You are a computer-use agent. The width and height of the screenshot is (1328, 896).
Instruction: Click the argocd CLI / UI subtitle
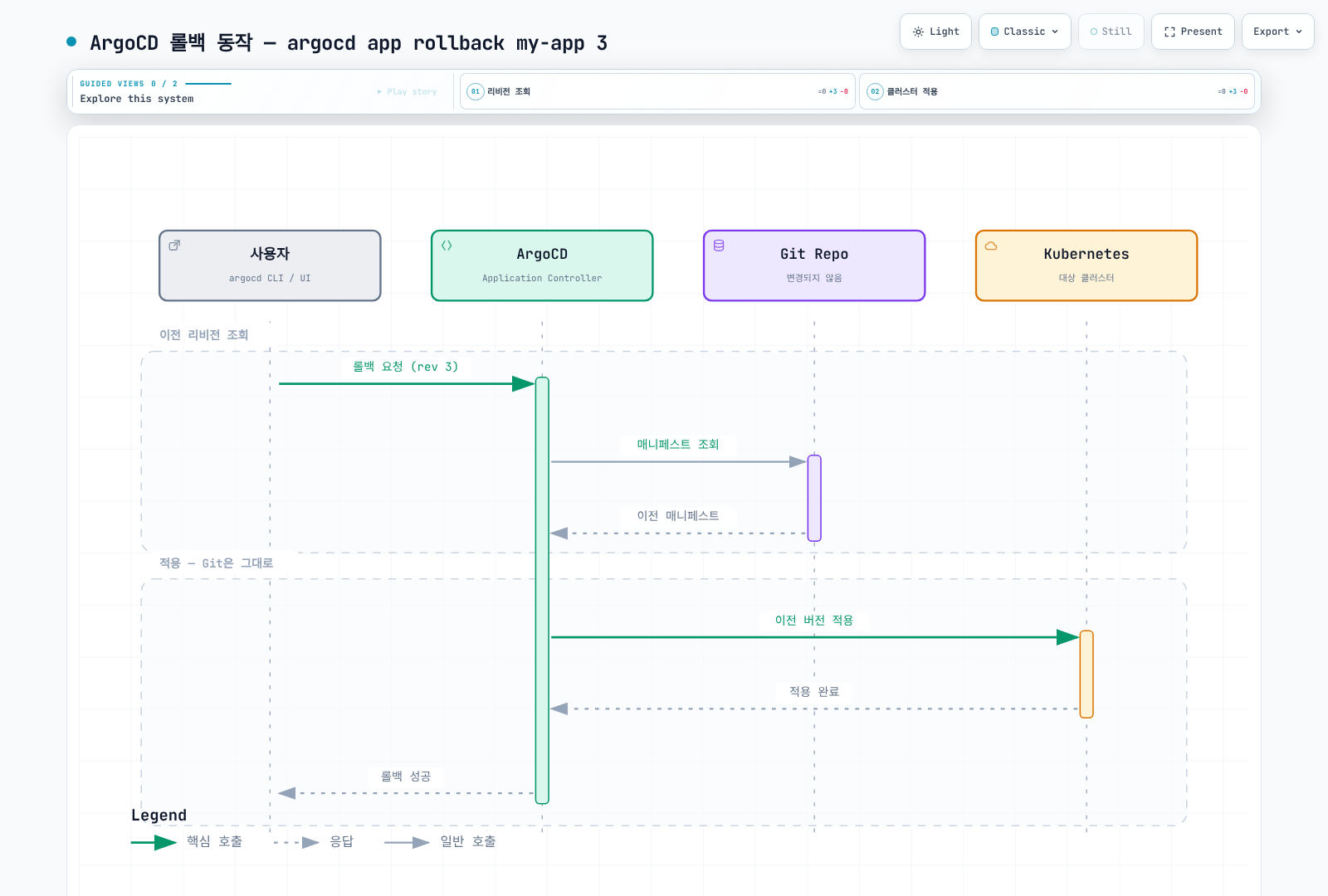[x=270, y=279]
